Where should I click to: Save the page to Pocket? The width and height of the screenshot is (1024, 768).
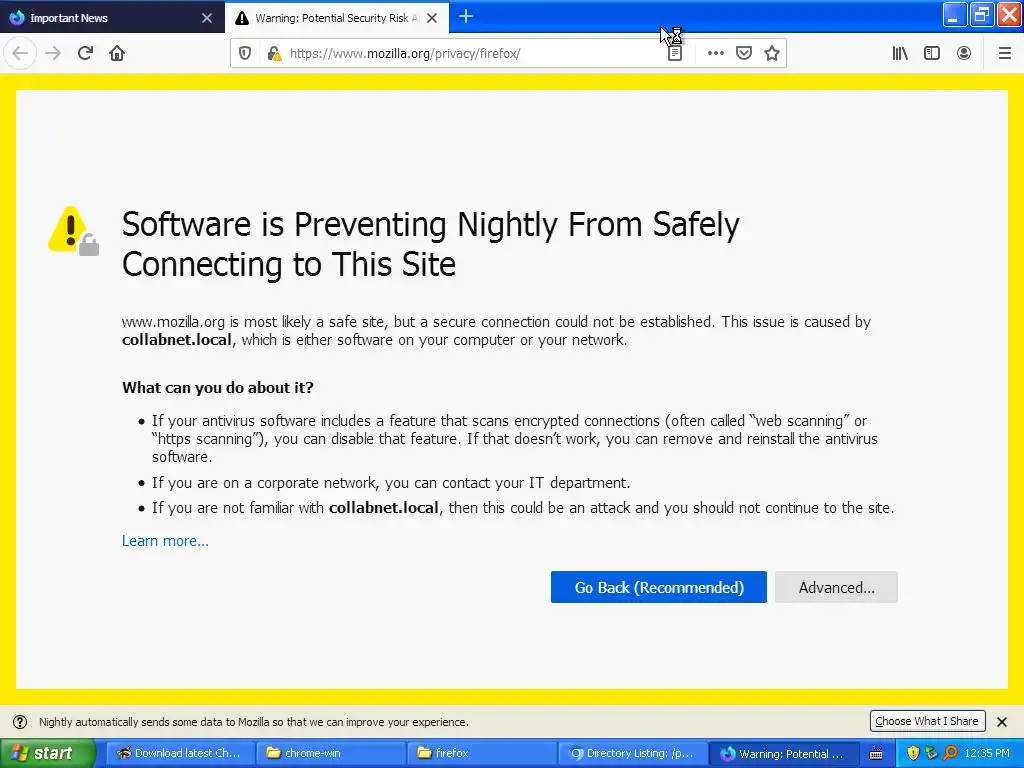744,54
